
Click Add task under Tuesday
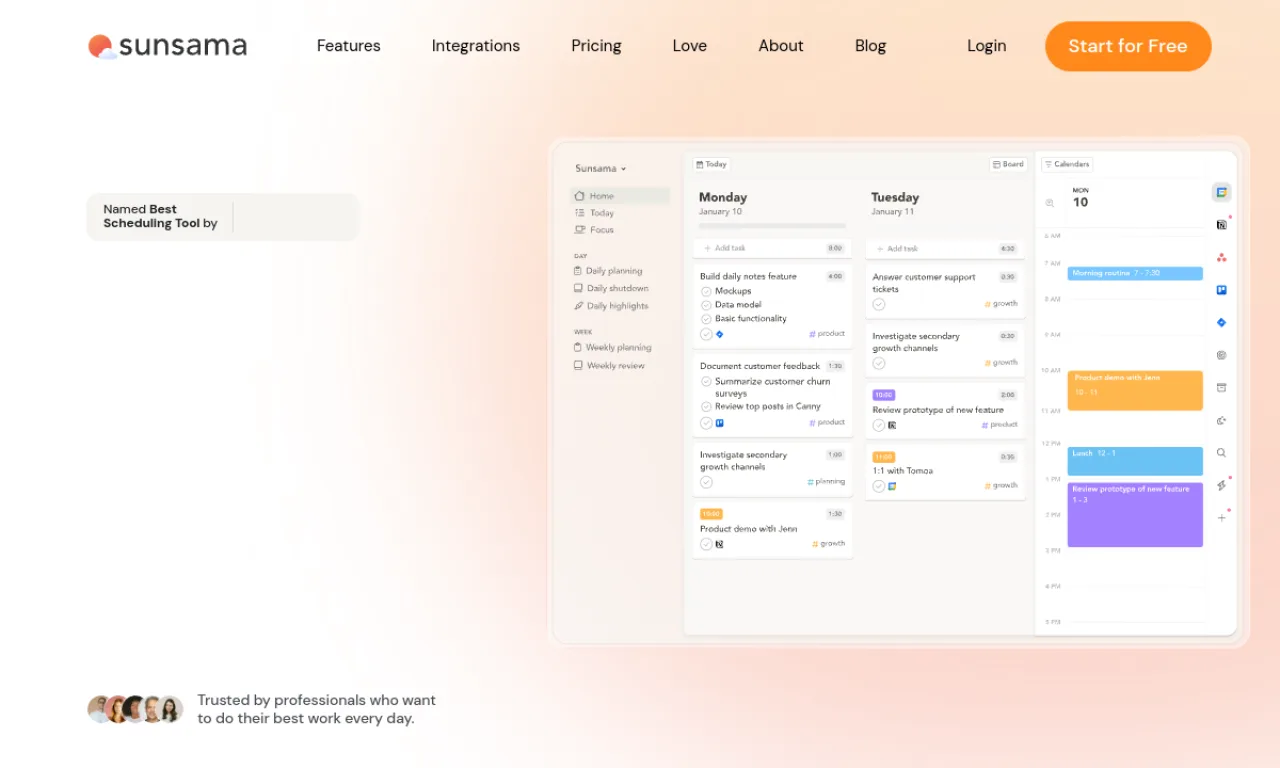[945, 248]
